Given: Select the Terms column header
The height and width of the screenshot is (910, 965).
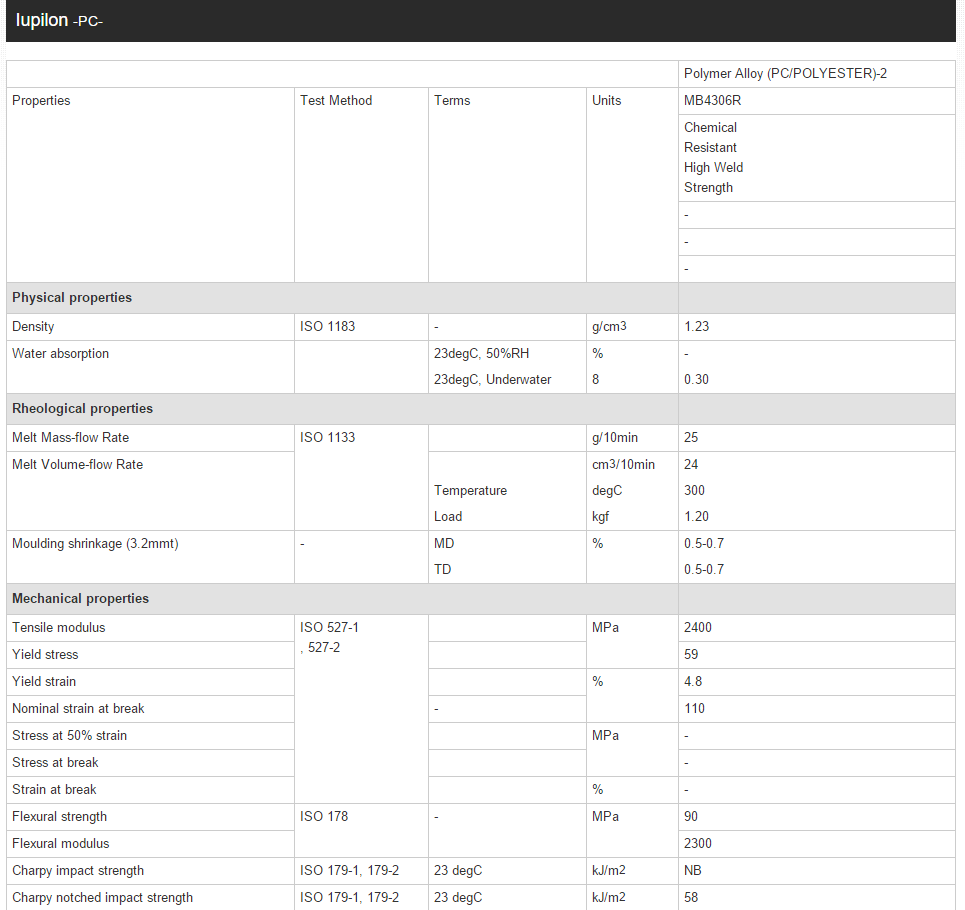Looking at the screenshot, I should tap(452, 101).
